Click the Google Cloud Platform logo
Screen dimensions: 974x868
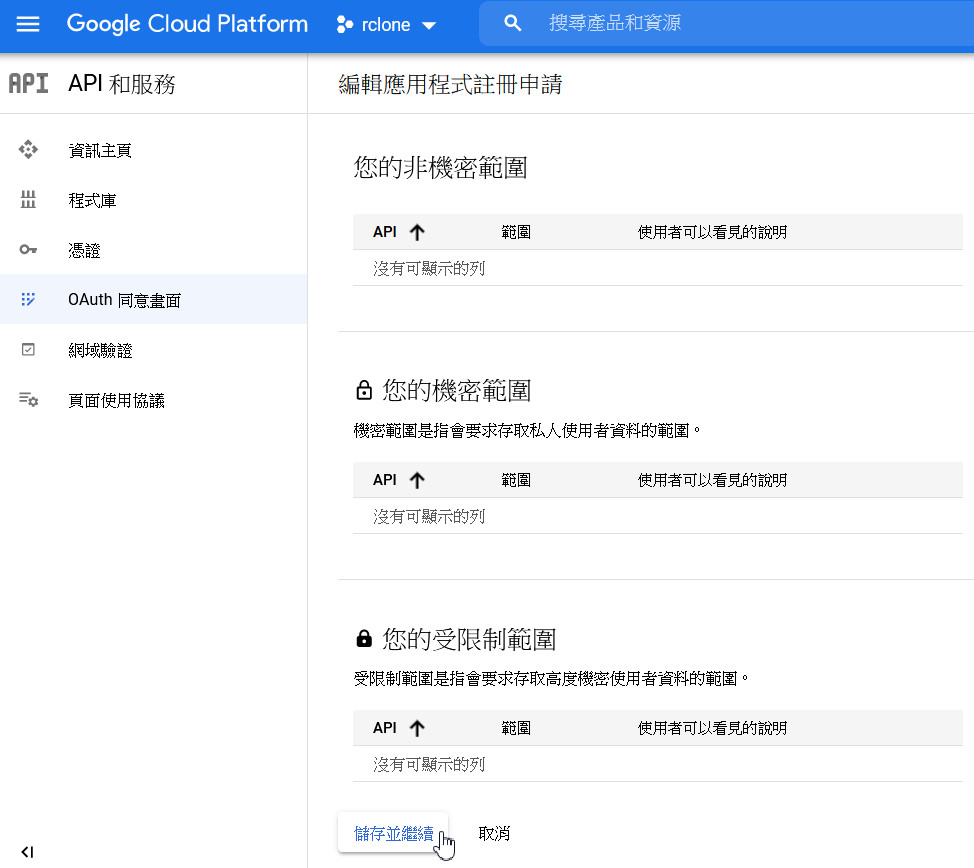point(187,24)
